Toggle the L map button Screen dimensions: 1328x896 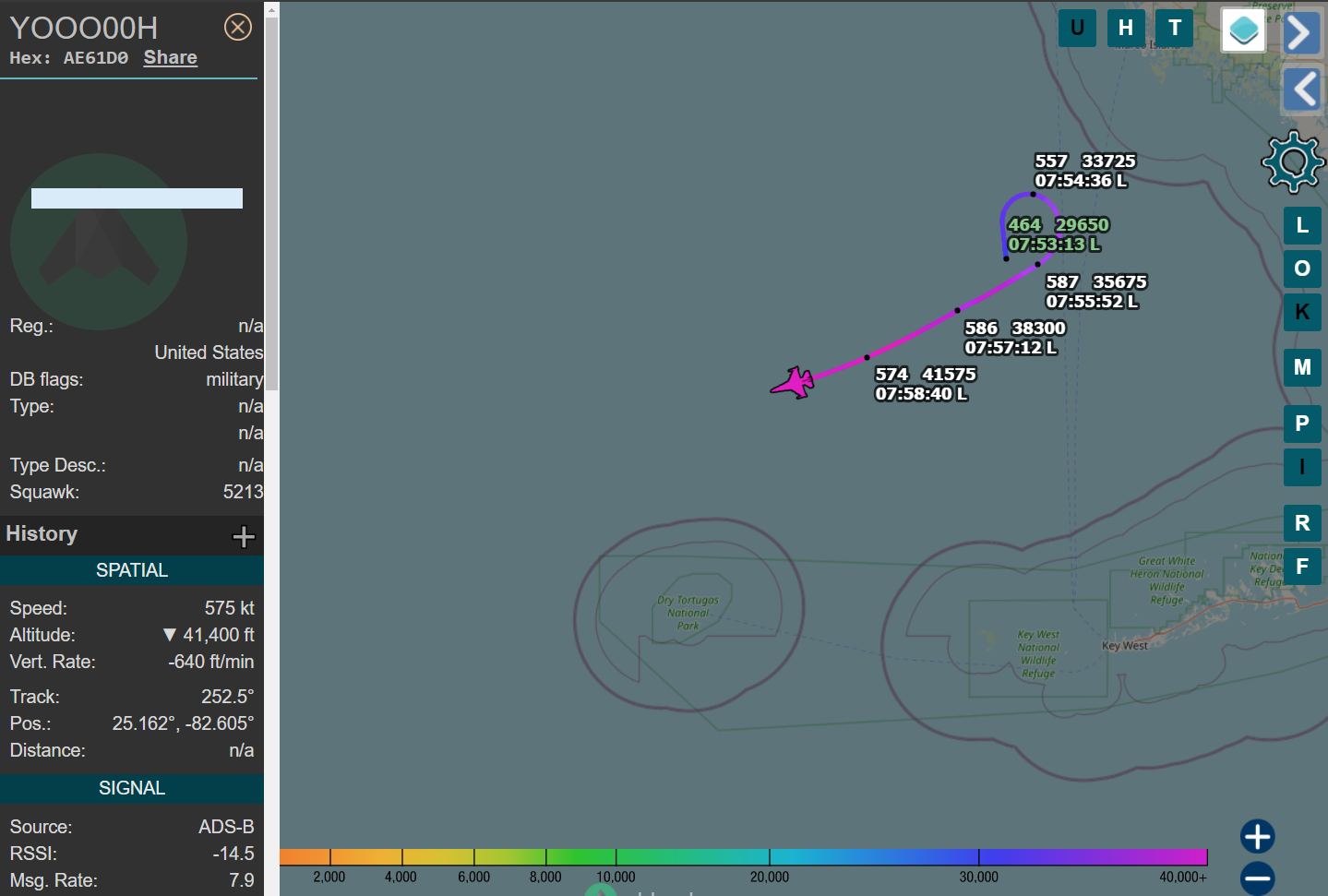tap(1302, 225)
